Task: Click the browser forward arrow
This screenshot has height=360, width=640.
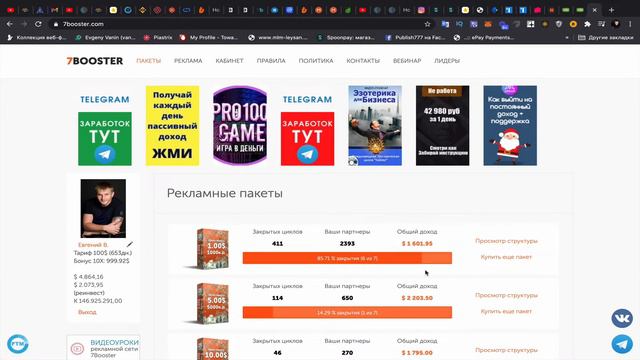Action: [24, 24]
